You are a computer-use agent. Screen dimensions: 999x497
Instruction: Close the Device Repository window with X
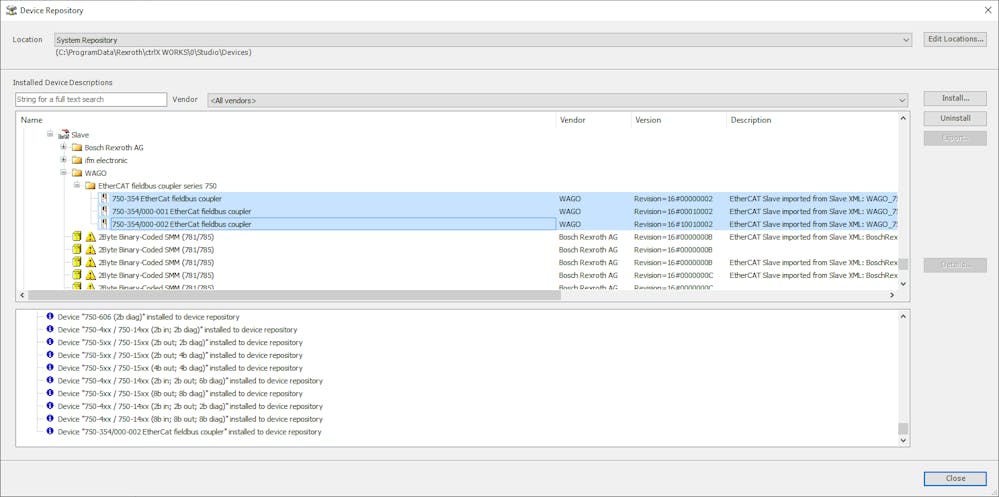(x=987, y=10)
